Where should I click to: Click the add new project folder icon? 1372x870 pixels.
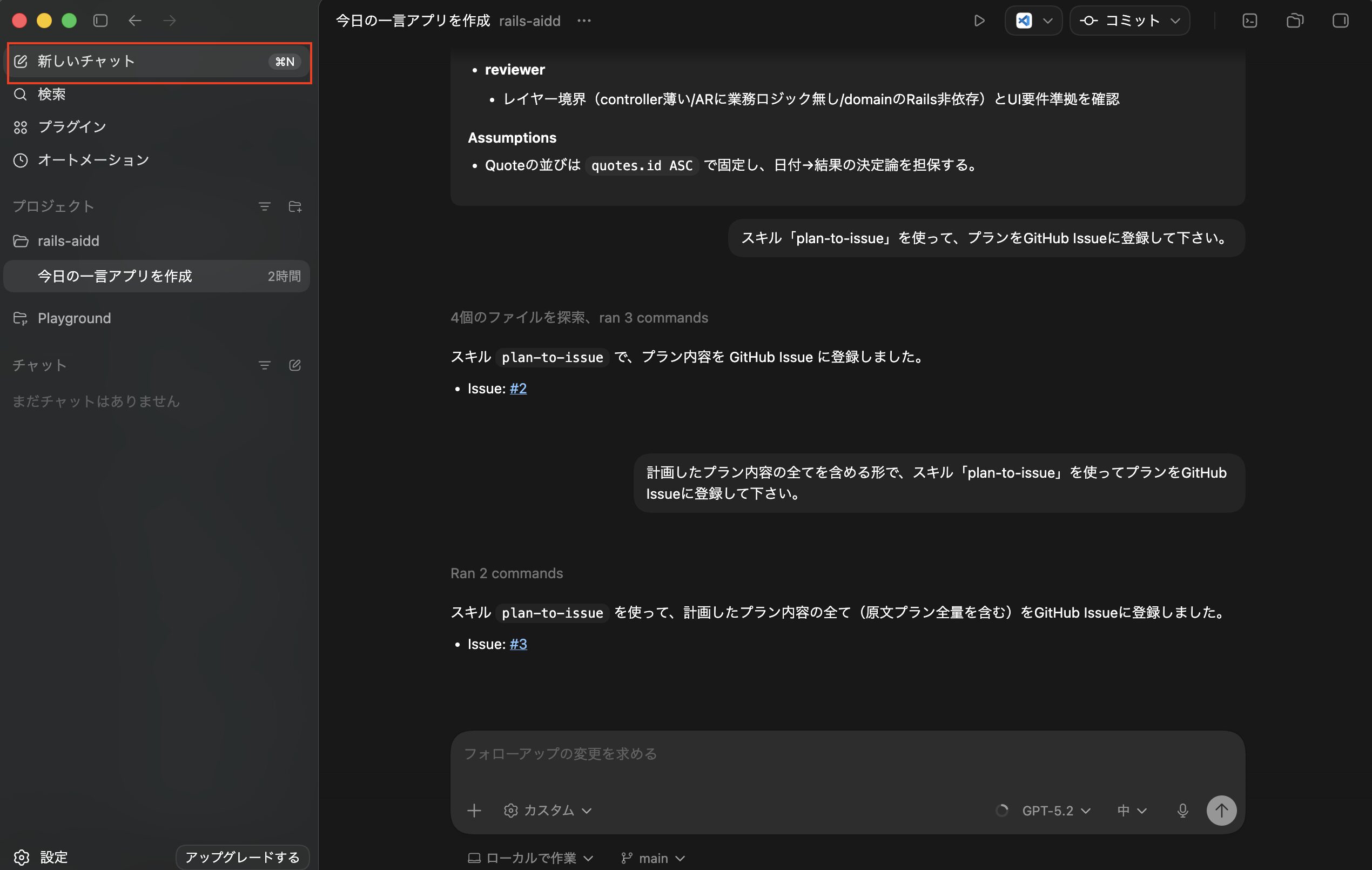tap(294, 206)
